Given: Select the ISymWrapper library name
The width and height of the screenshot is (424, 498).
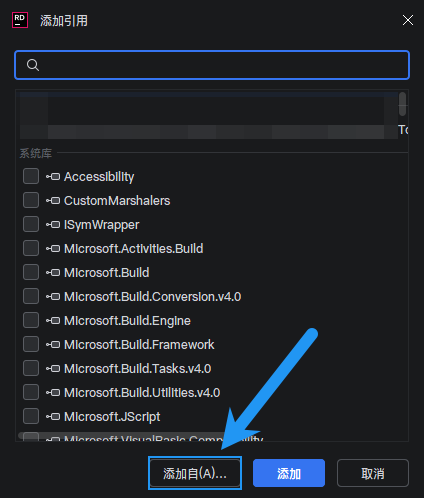Looking at the screenshot, I should pyautogui.click(x=102, y=225).
